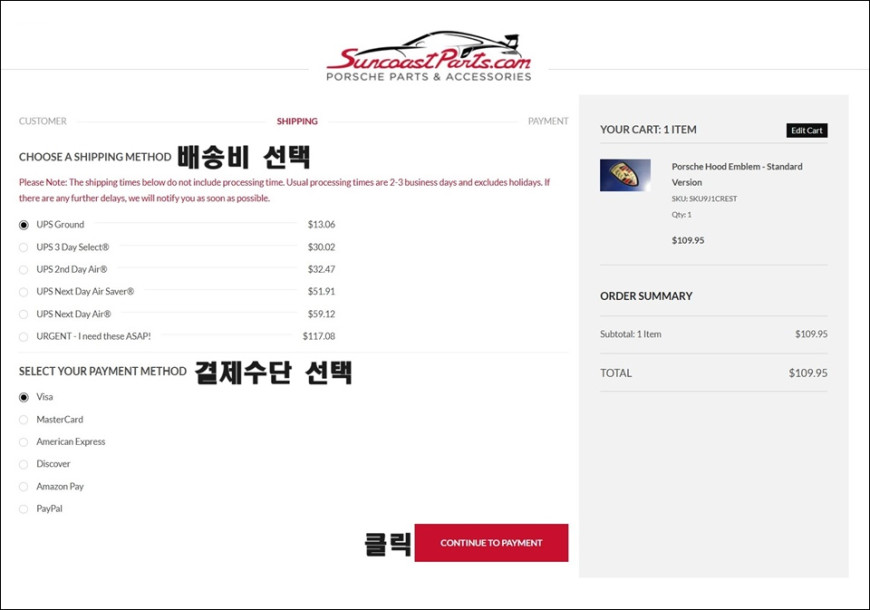The image size is (870, 610).
Task: Choose the $59.12 UPS Next Day Air option
Action: click(x=23, y=314)
